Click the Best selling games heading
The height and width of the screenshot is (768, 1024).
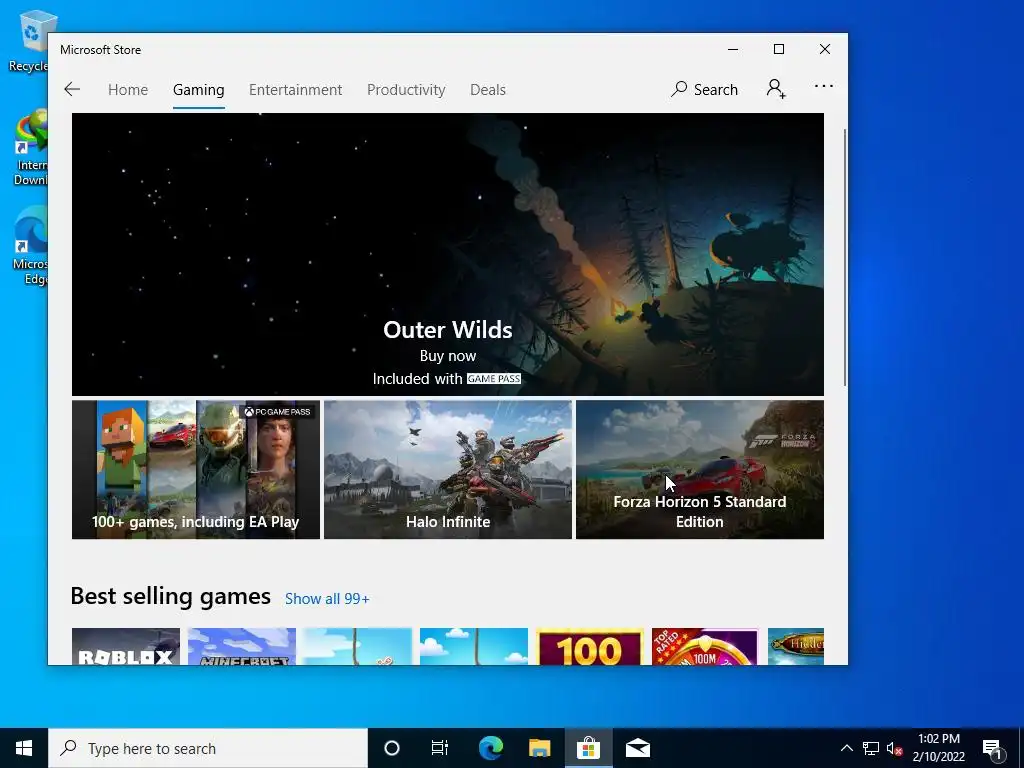(170, 596)
